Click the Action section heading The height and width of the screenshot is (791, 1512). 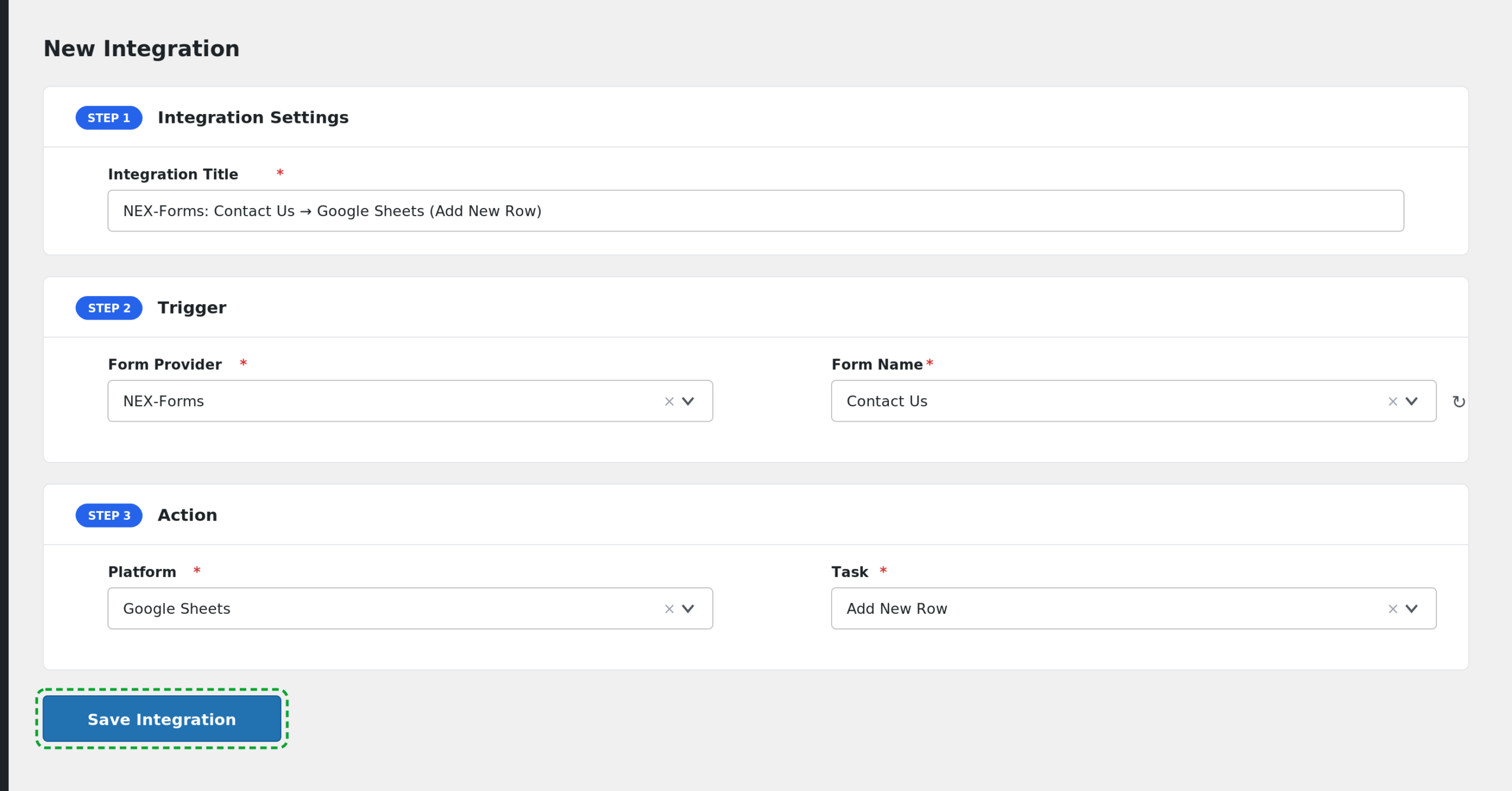pyautogui.click(x=187, y=515)
